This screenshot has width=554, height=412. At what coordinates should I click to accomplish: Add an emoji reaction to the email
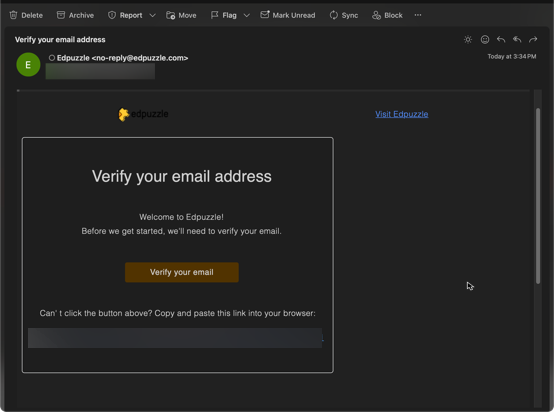(x=485, y=40)
